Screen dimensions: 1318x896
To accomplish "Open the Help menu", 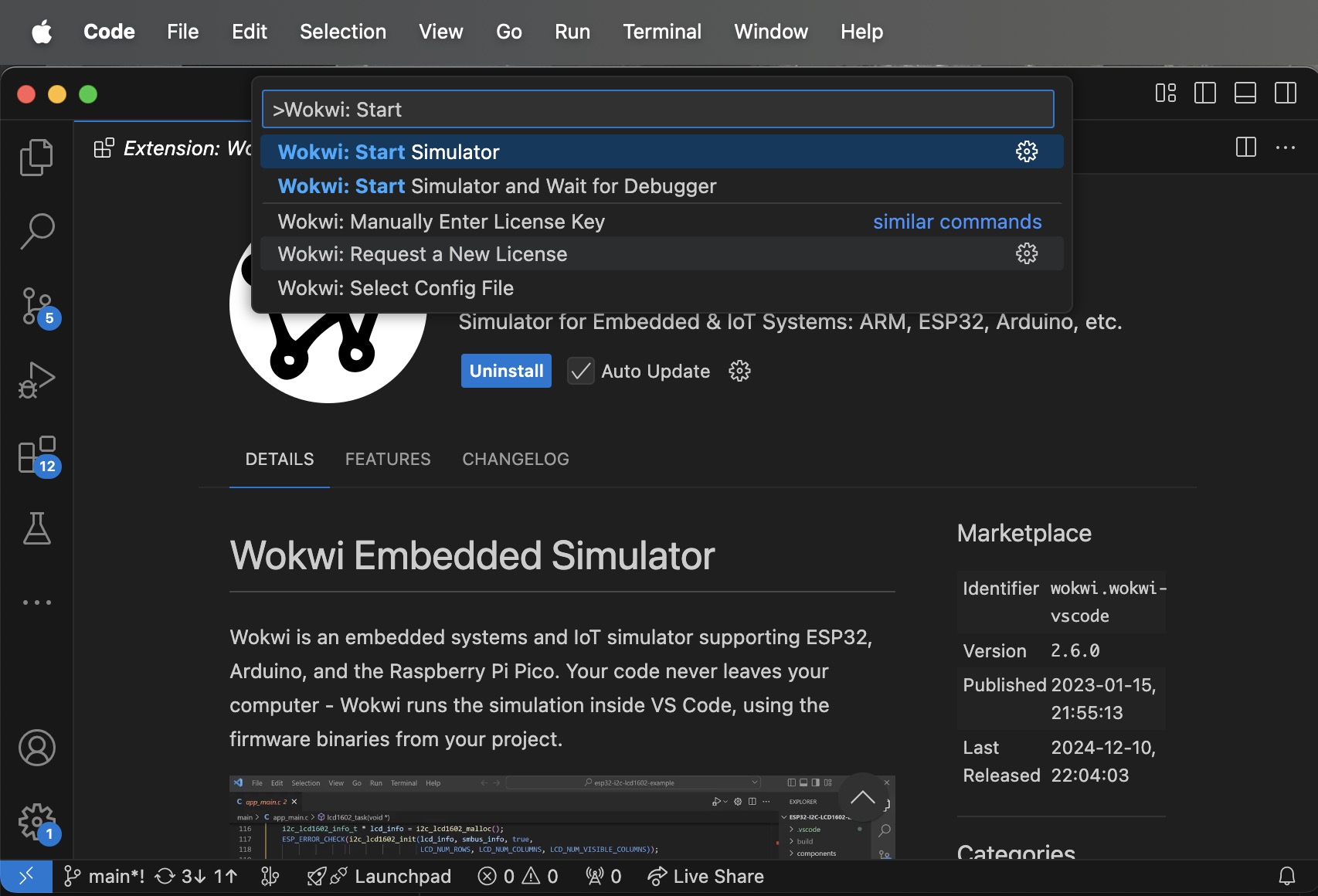I will [x=861, y=32].
